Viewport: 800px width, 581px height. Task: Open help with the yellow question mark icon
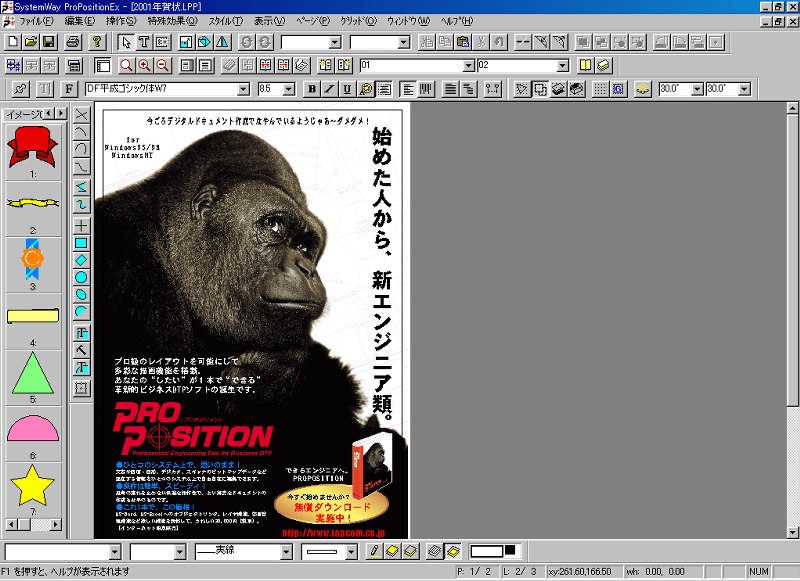[97, 42]
